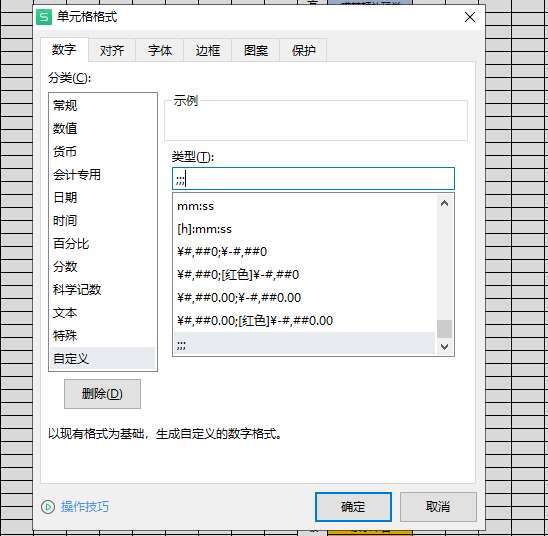
Task: Select the 特殊 category
Action: pyautogui.click(x=103, y=335)
